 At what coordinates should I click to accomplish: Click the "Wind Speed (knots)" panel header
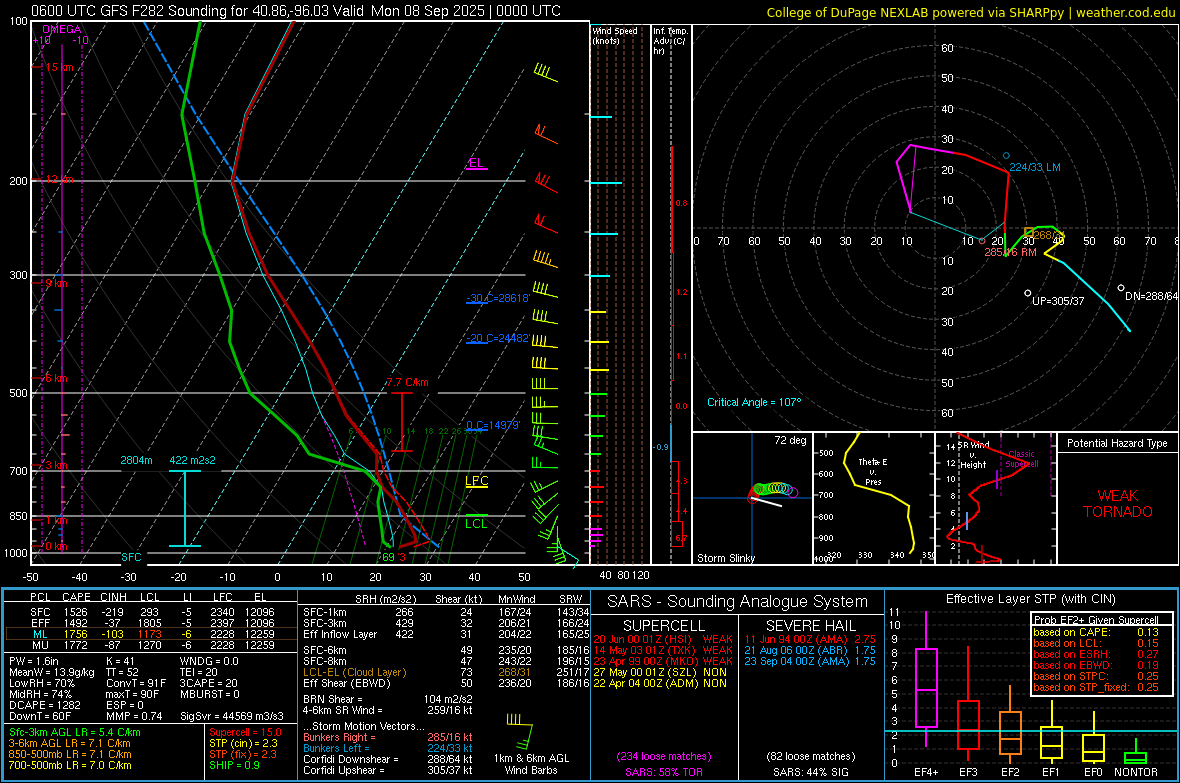point(615,35)
